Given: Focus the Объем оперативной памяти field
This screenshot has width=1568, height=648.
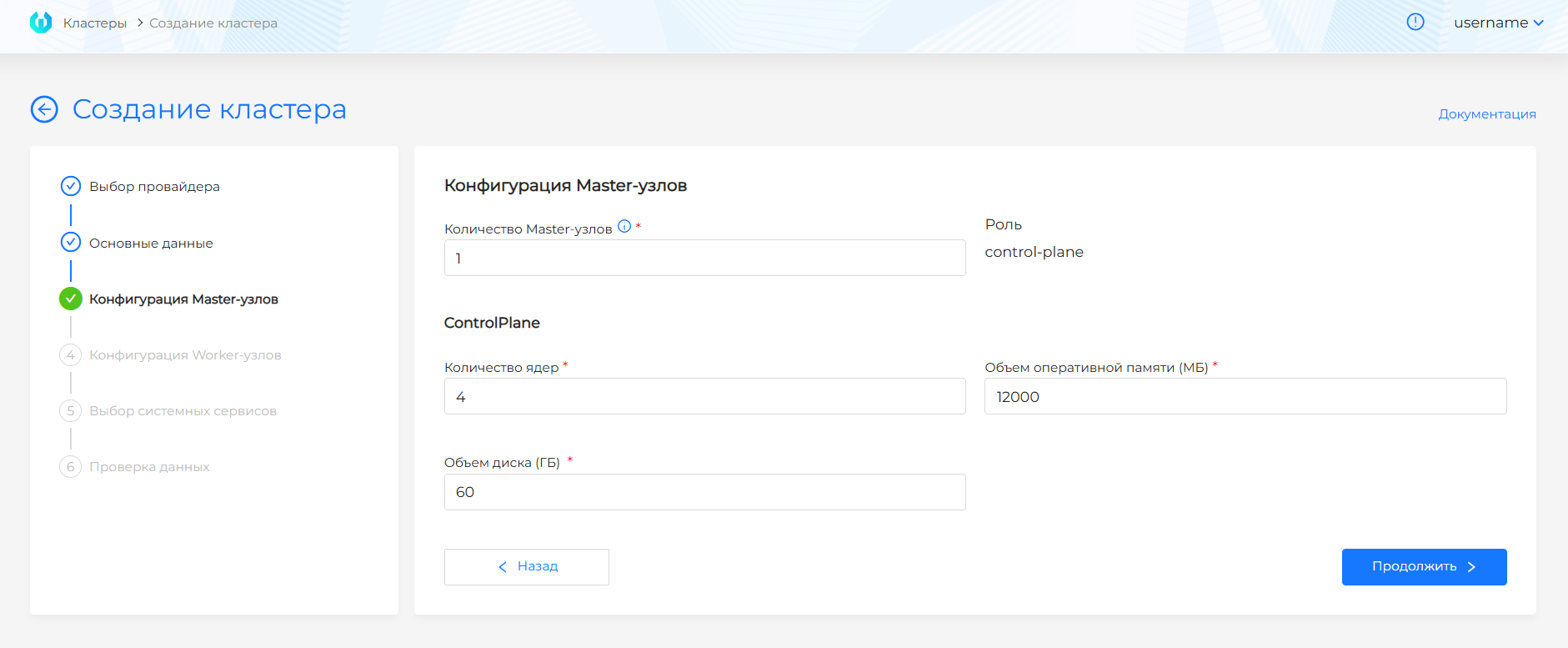Looking at the screenshot, I should [1245, 397].
